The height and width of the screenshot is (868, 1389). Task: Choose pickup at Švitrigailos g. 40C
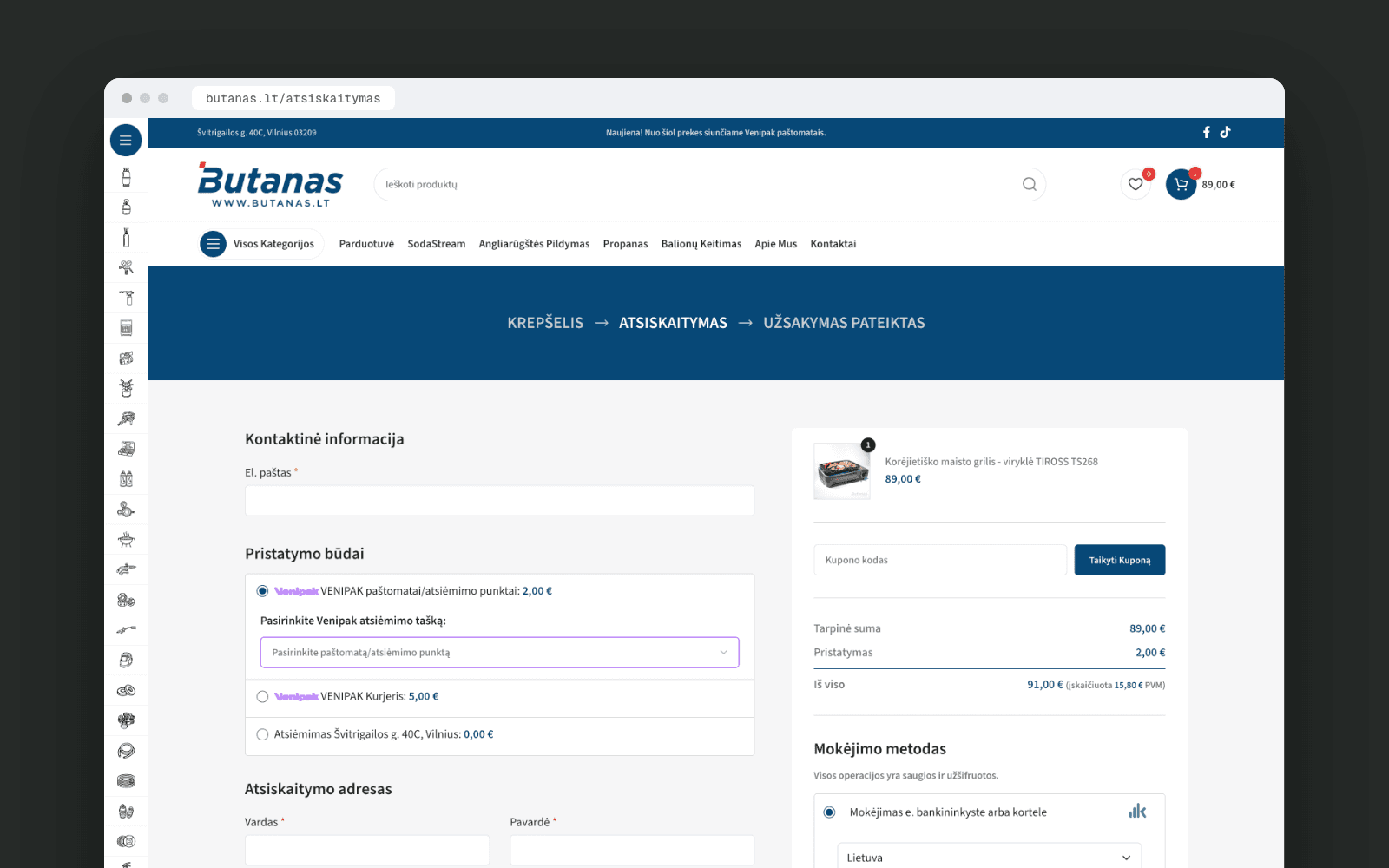(262, 734)
